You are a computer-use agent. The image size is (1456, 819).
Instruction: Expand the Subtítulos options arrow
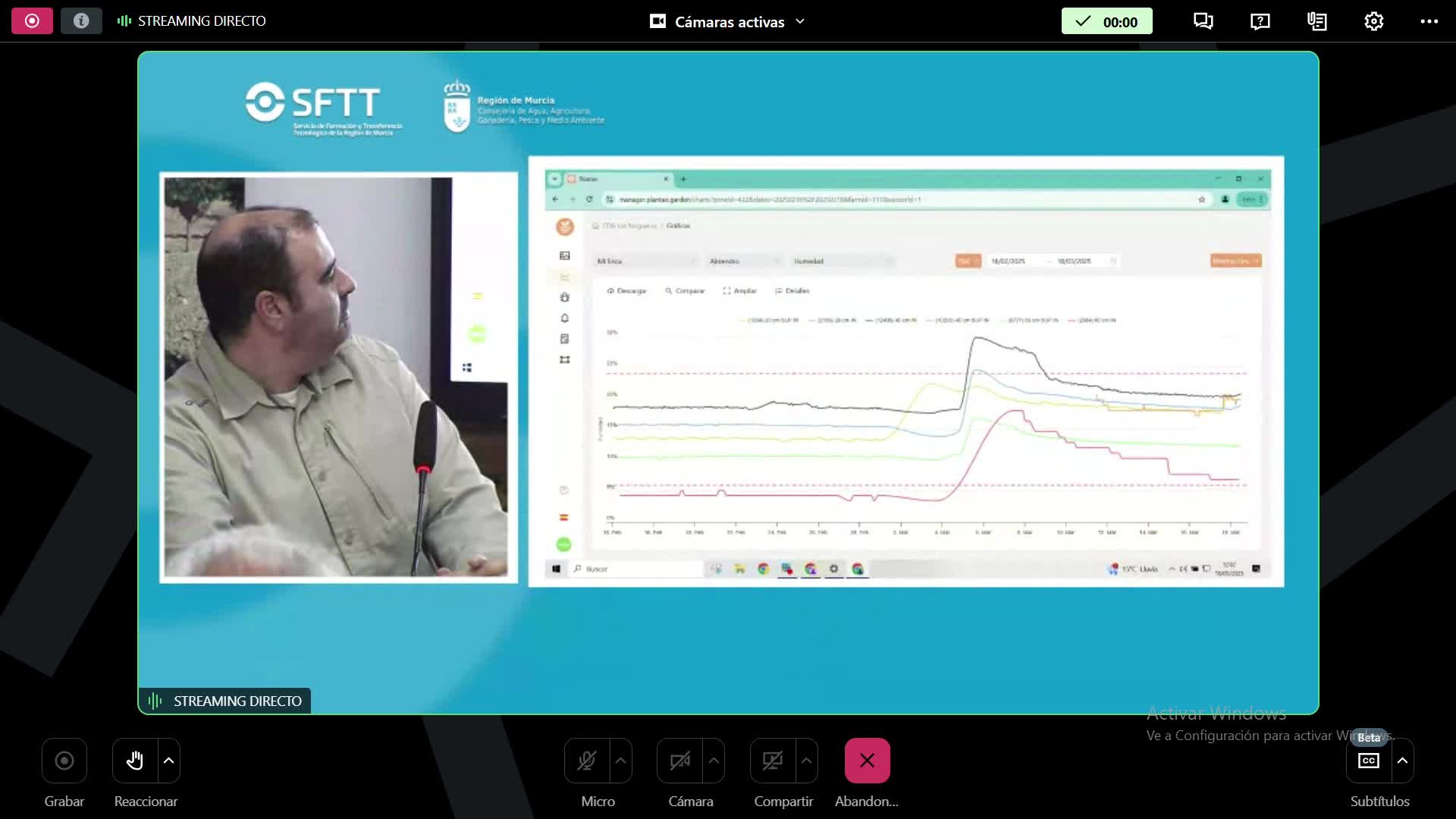pyautogui.click(x=1403, y=761)
